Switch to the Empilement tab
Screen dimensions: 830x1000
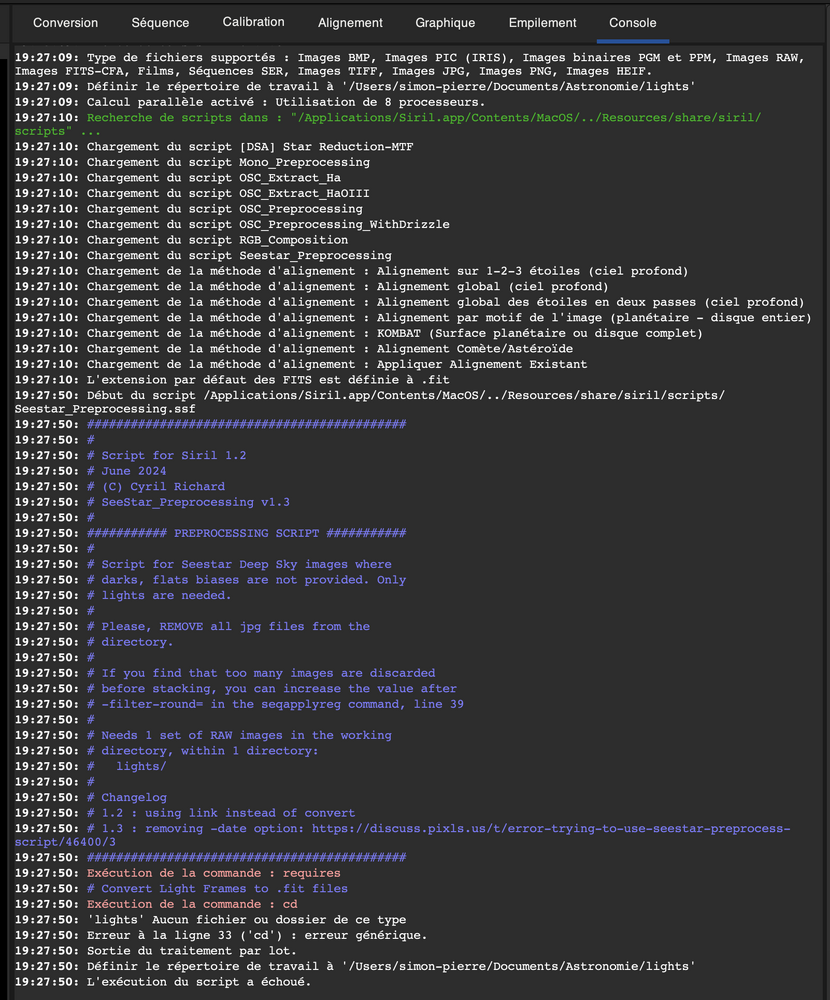542,22
